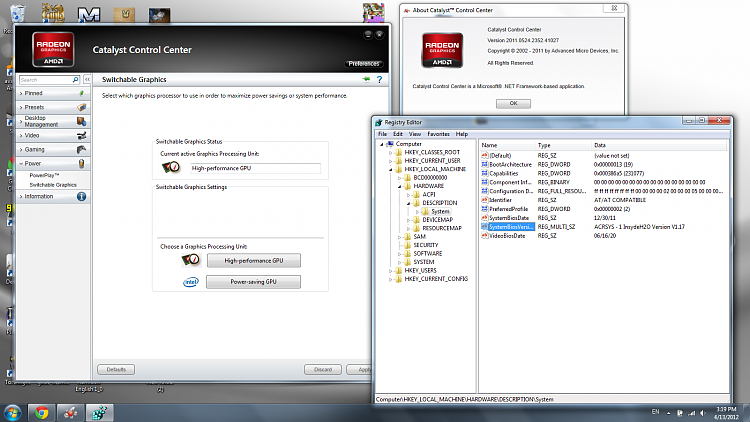Click the Intel logo beside Power-saving GPU
Viewport: 750px width, 422px height.
191,282
